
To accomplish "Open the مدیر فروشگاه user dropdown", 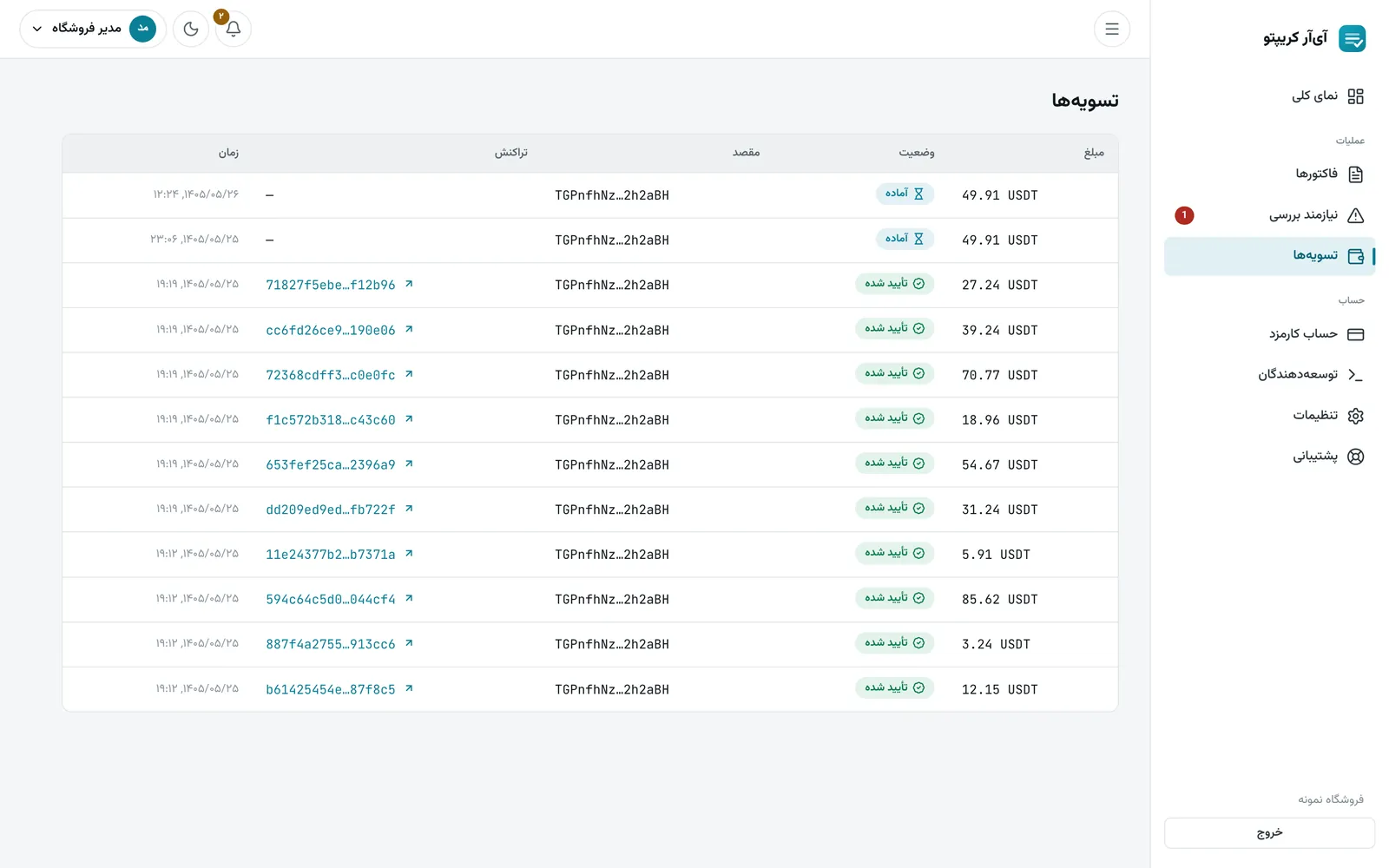I will pos(93,29).
